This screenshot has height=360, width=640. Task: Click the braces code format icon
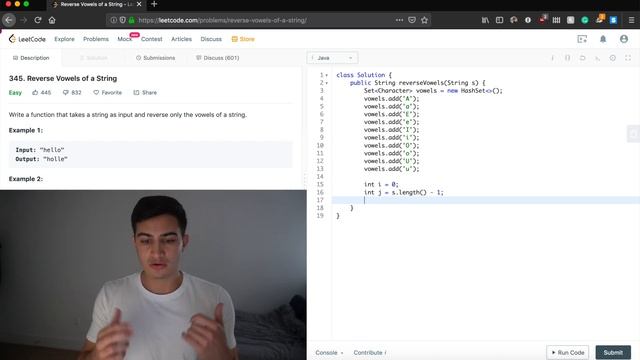pyautogui.click(x=567, y=58)
